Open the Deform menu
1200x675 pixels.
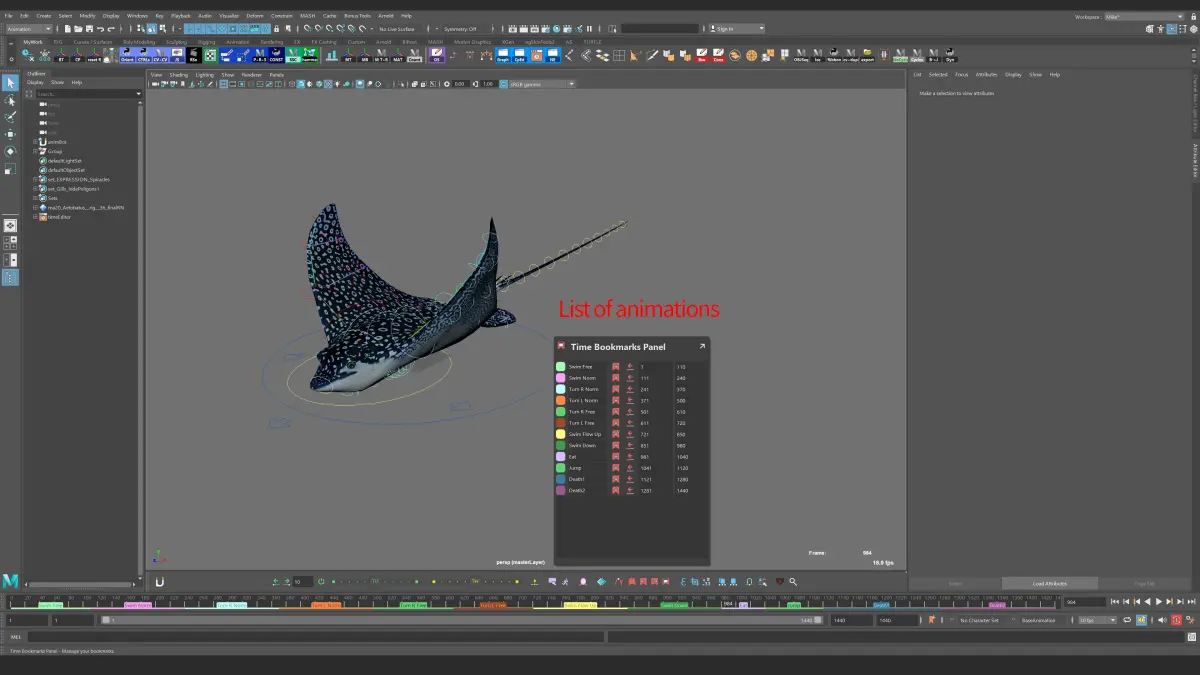255,16
